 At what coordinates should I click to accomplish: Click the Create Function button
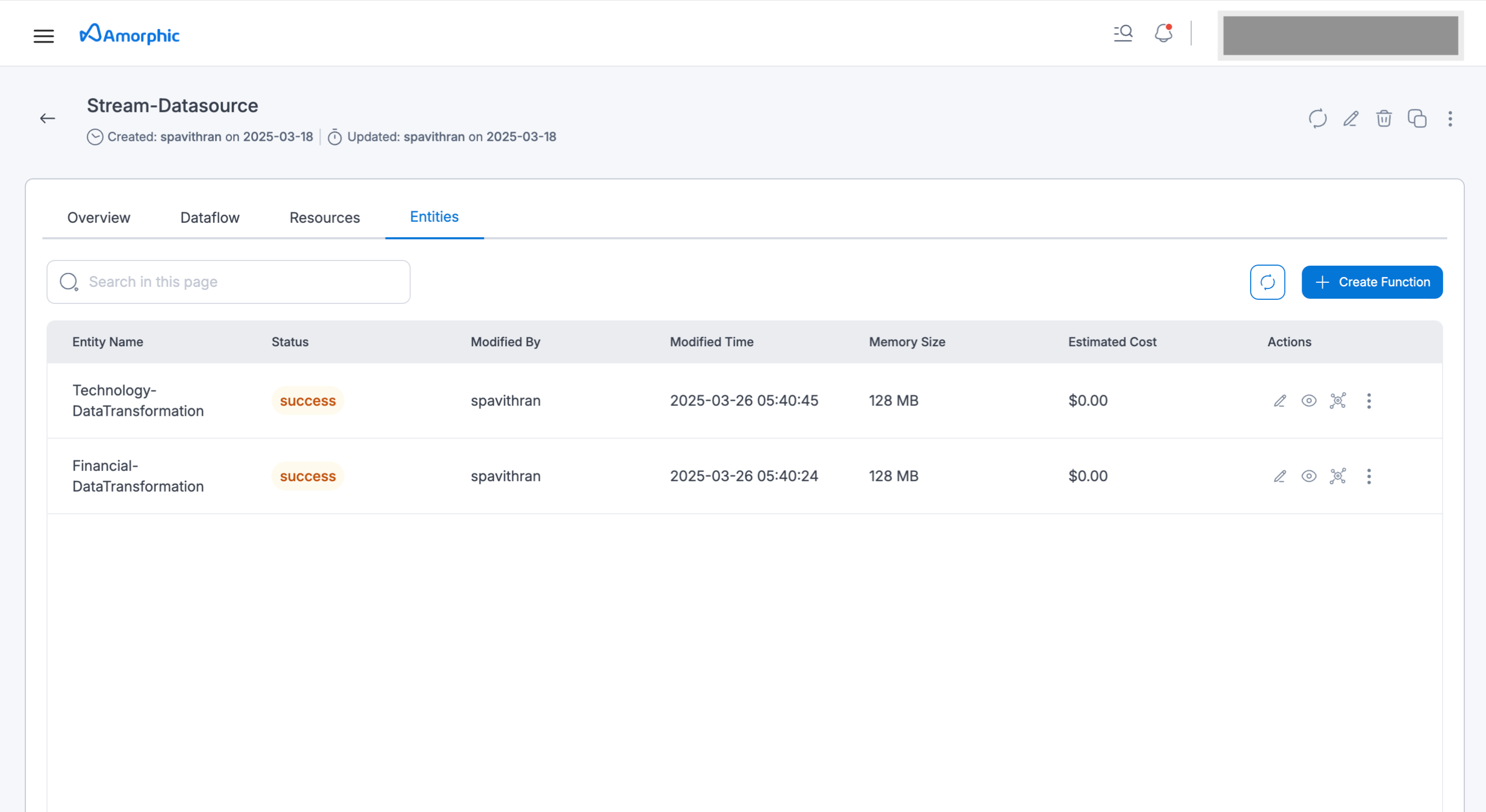tap(1372, 282)
